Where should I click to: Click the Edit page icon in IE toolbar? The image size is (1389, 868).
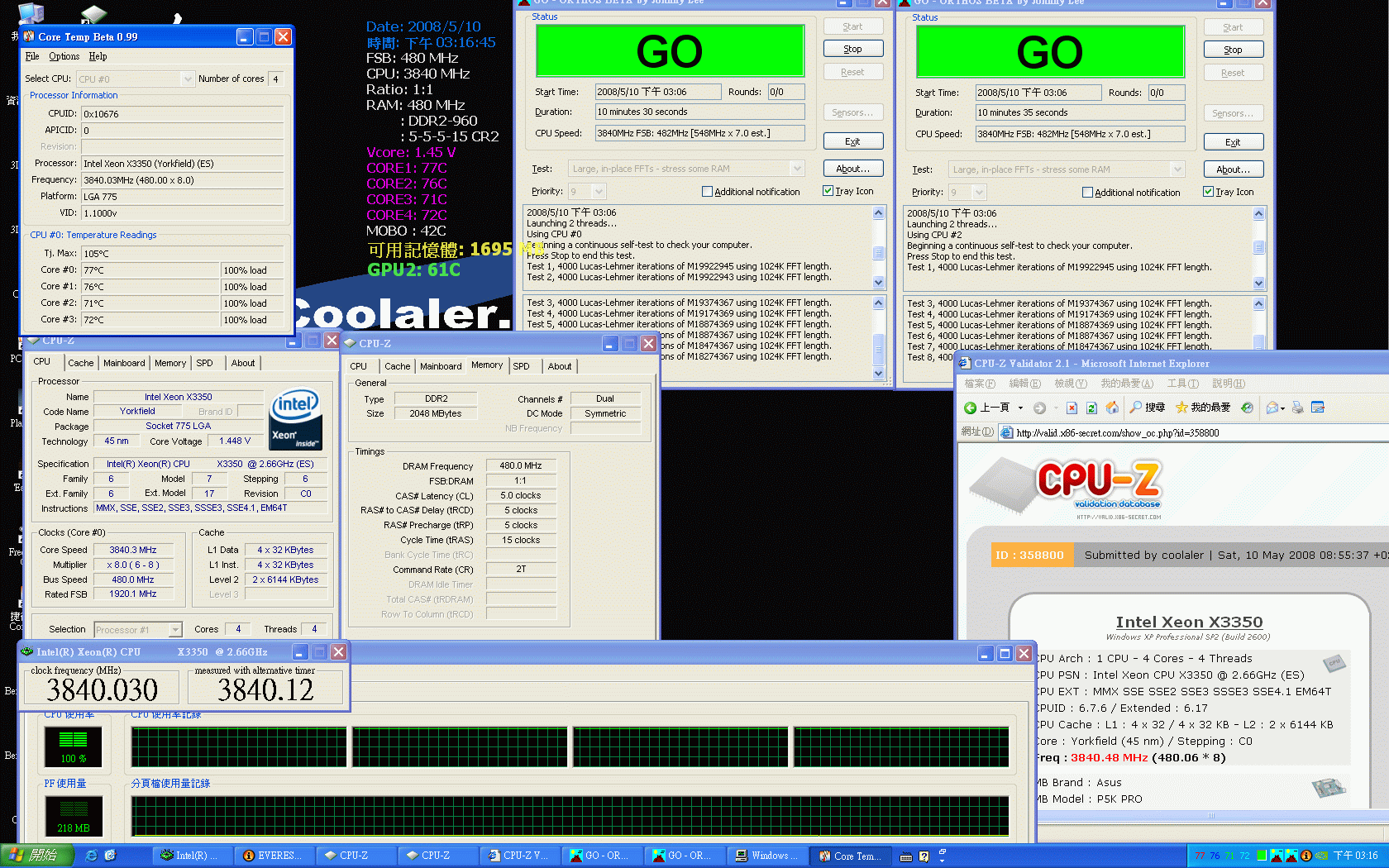[x=1318, y=408]
